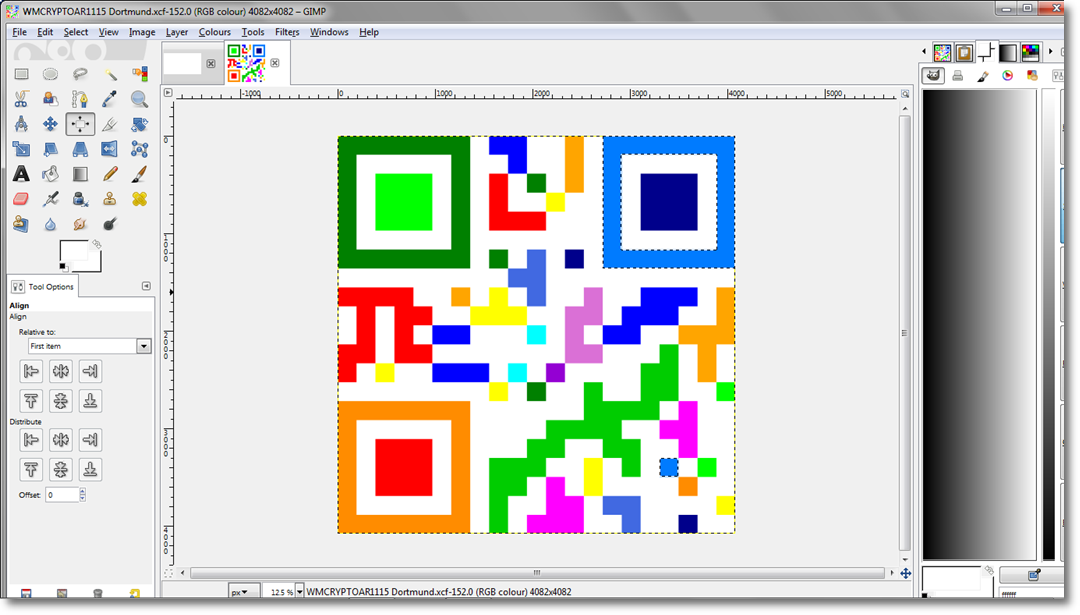The image size is (1080, 615).
Task: Open the Filters menu
Action: 287,32
